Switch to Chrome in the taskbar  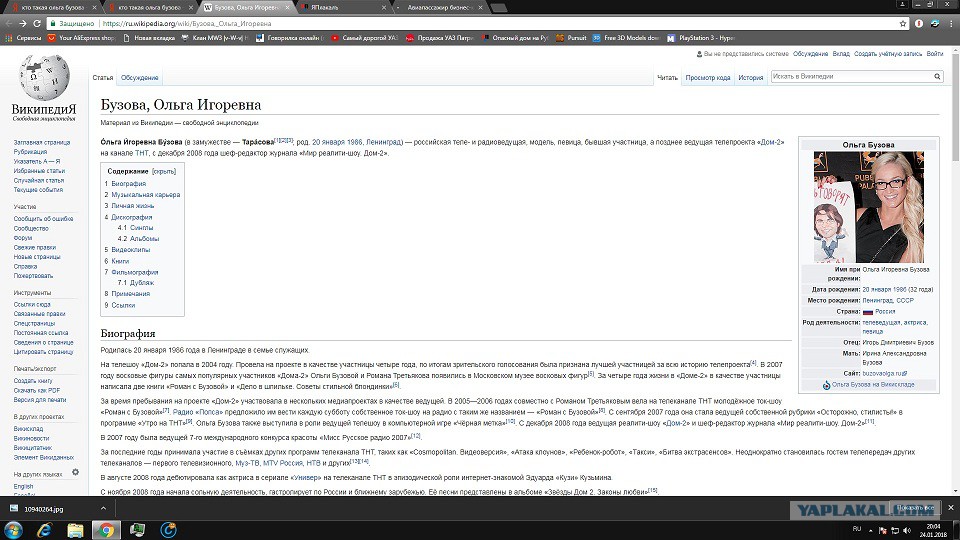106,530
